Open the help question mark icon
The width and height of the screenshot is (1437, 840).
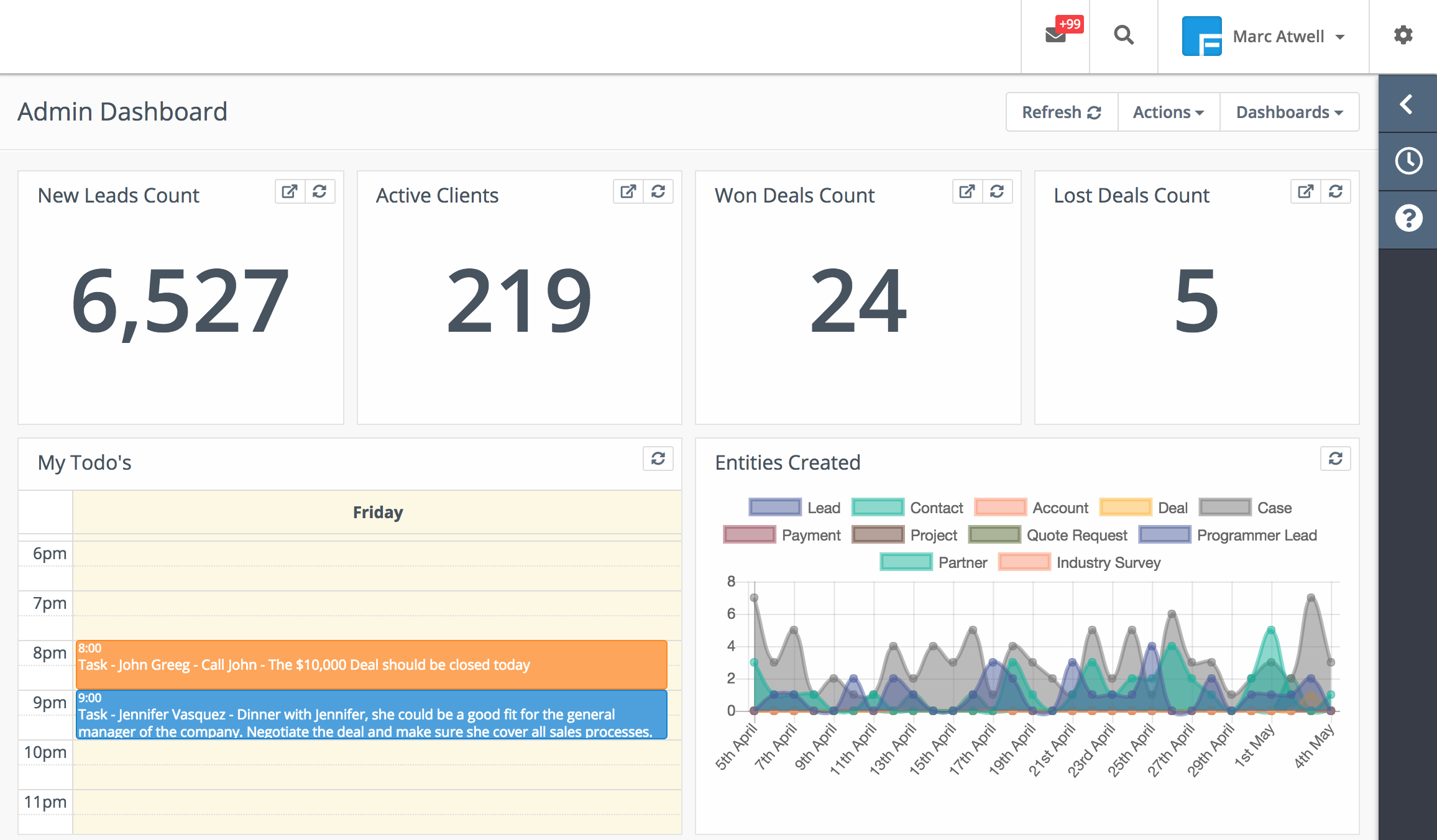[x=1407, y=218]
